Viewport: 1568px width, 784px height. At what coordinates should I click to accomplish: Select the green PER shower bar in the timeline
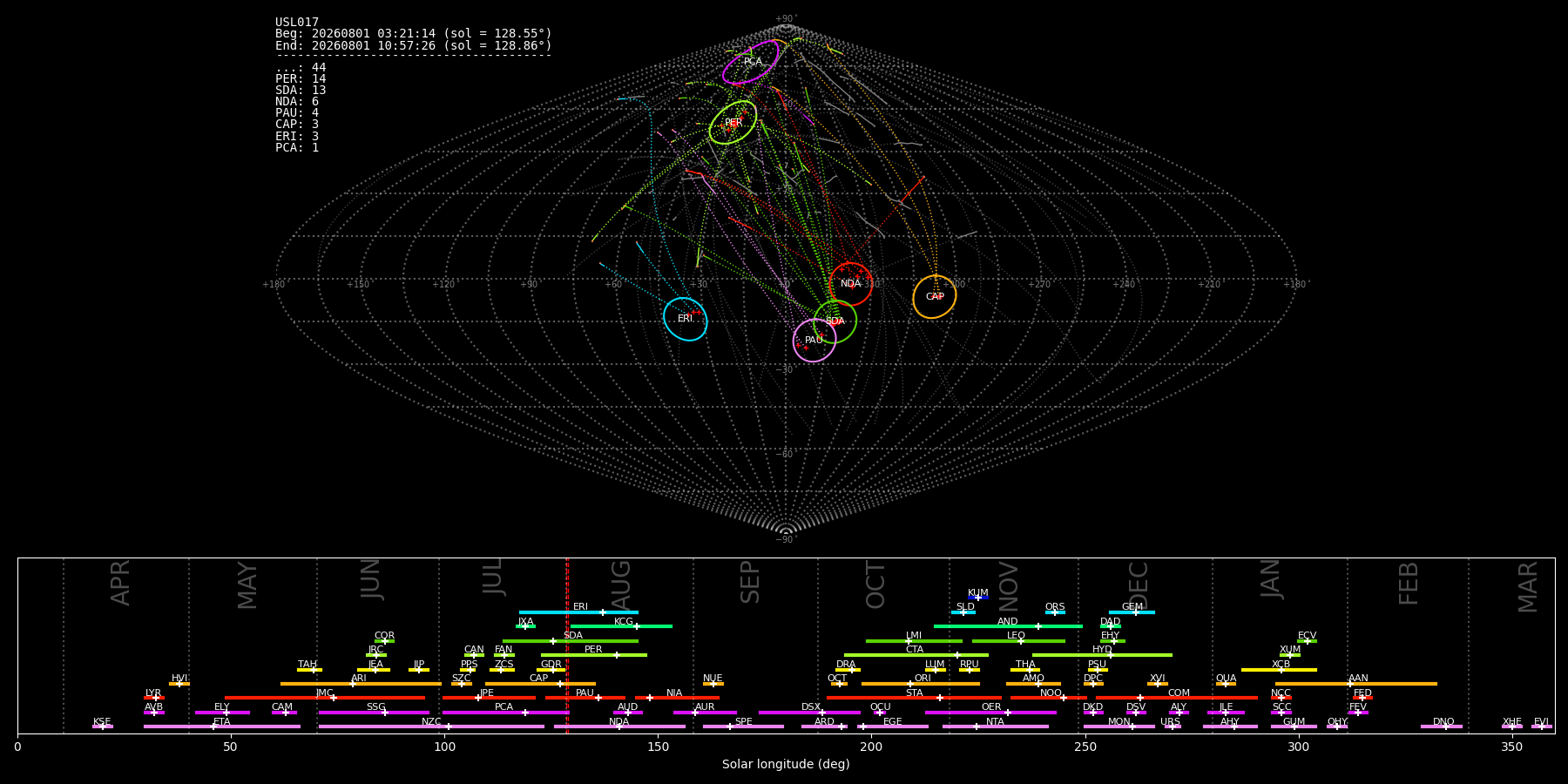coord(594,655)
